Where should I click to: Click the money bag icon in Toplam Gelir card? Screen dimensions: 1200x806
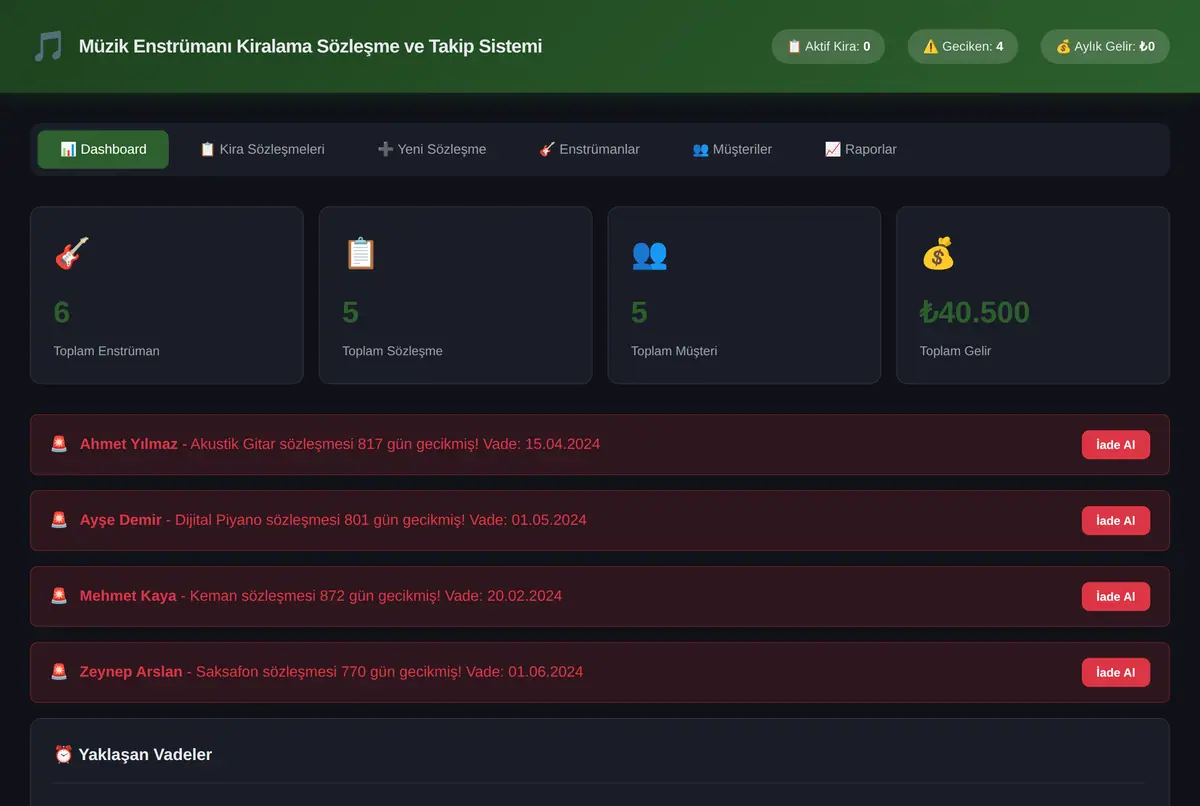point(938,253)
